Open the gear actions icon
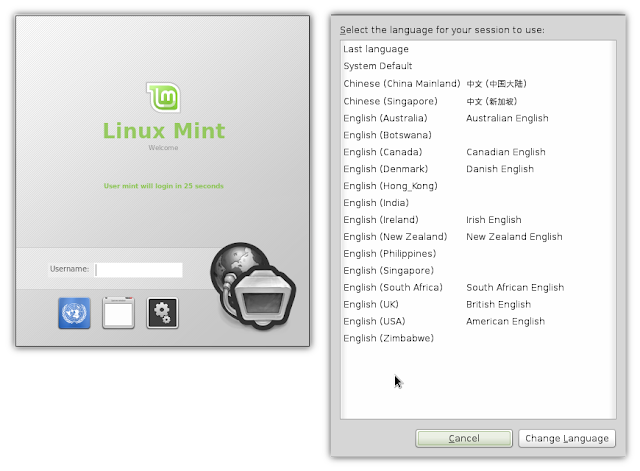This screenshot has width=640, height=471. [x=163, y=314]
